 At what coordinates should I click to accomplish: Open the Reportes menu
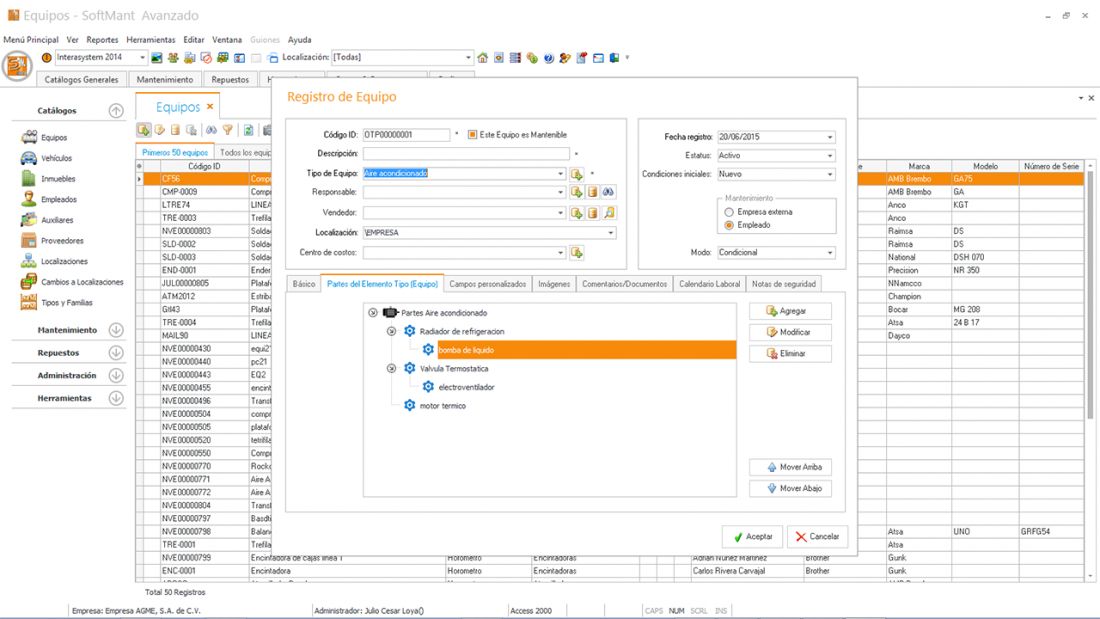pyautogui.click(x=102, y=40)
